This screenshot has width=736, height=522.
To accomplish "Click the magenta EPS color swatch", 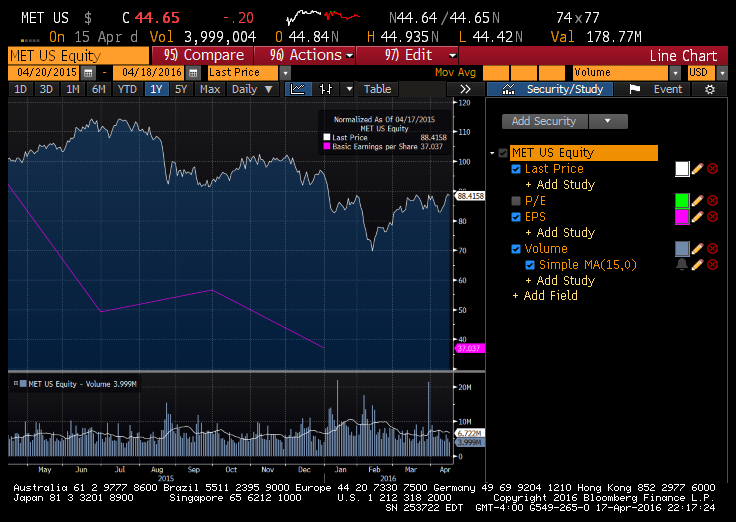I will 682,217.
